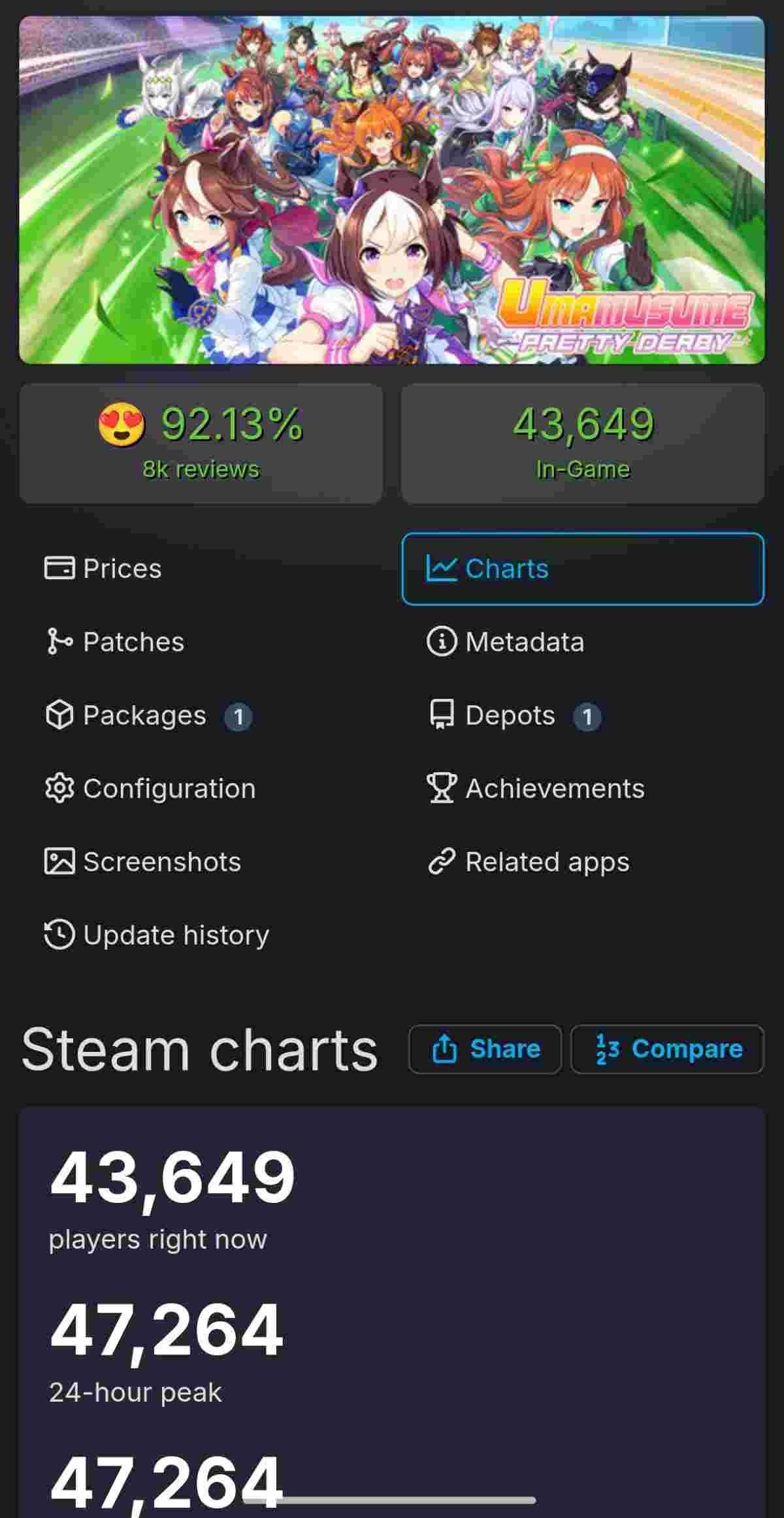Screen dimensions: 784x1518
Task: Click the clock icon beside Update history
Action: (x=59, y=934)
